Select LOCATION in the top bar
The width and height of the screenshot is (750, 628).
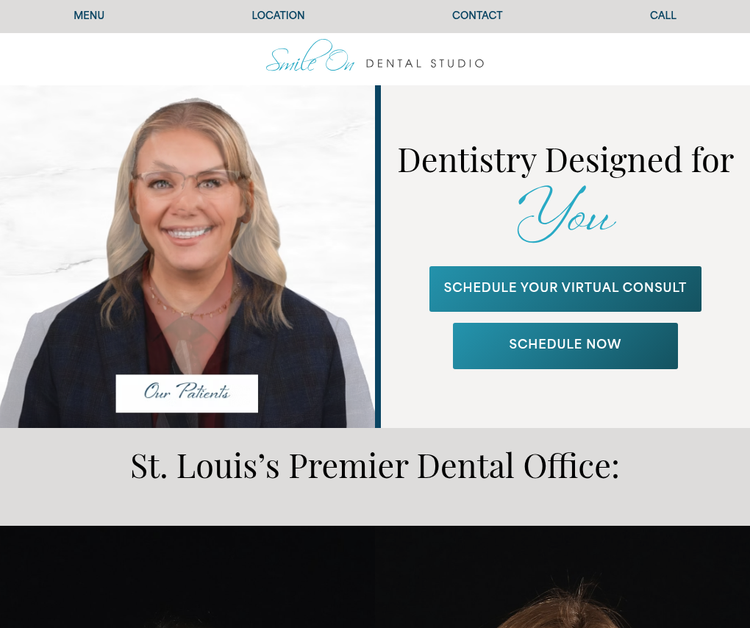(278, 15)
